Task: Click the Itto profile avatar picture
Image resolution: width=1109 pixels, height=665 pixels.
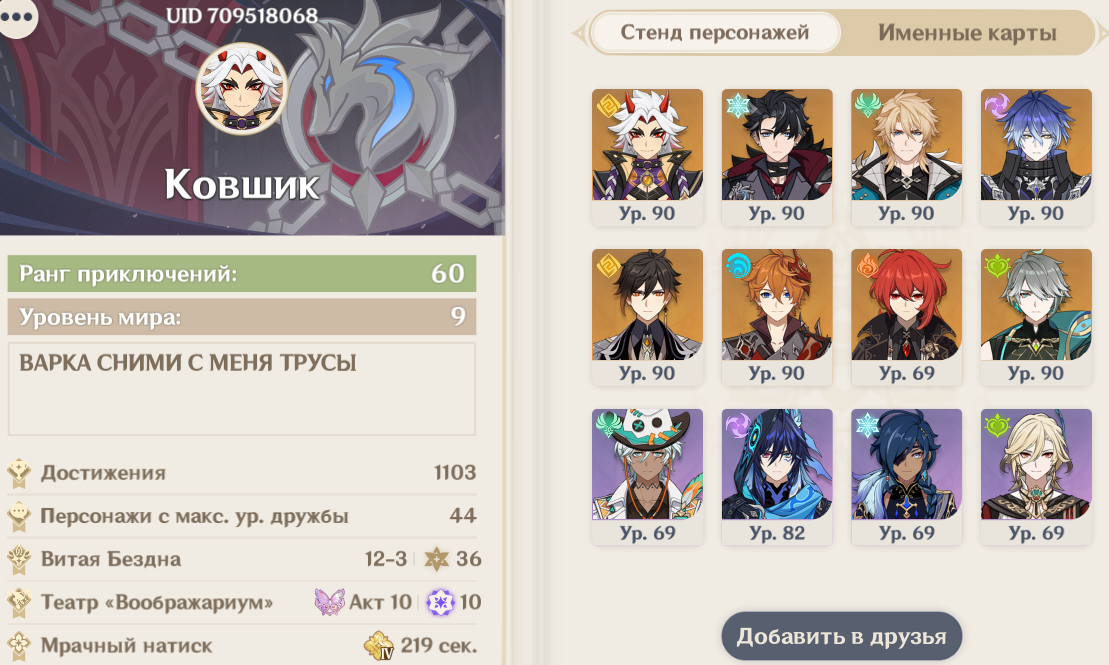Action: (241, 88)
